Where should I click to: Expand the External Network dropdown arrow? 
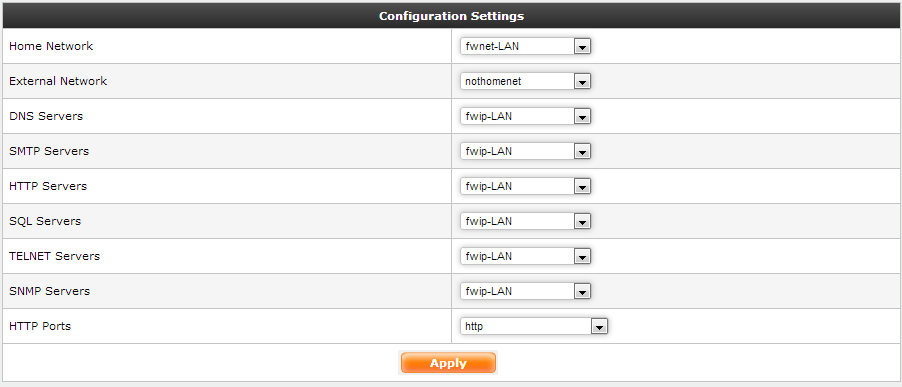tap(582, 82)
